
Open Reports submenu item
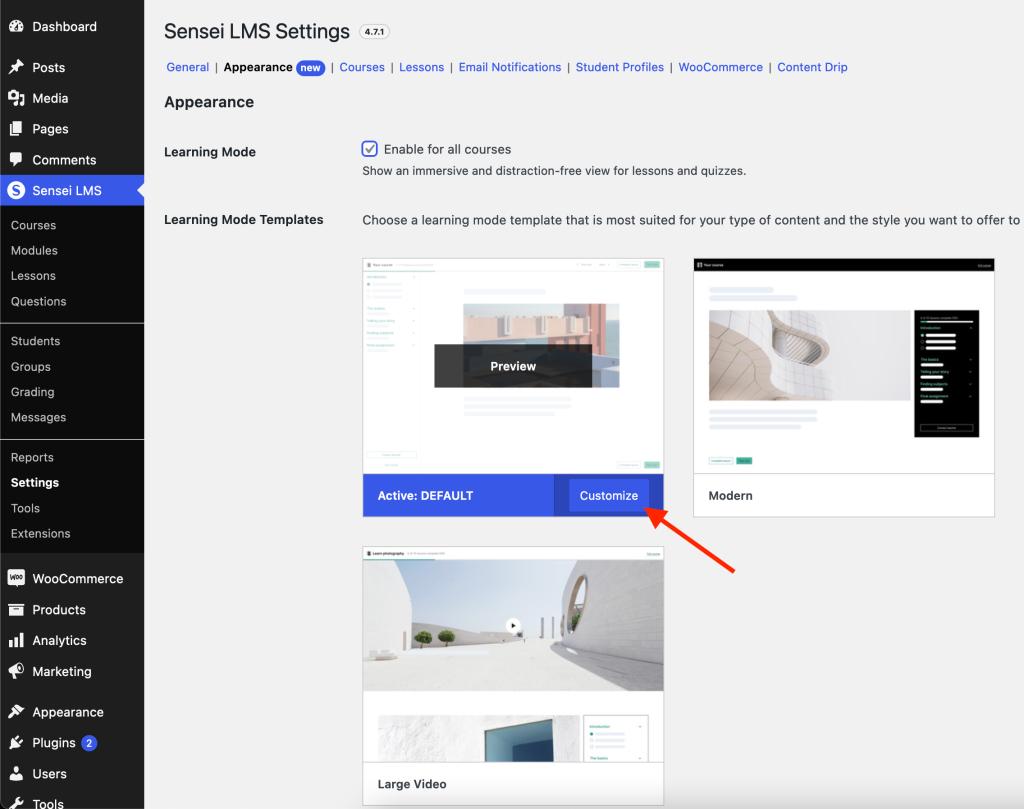32,458
